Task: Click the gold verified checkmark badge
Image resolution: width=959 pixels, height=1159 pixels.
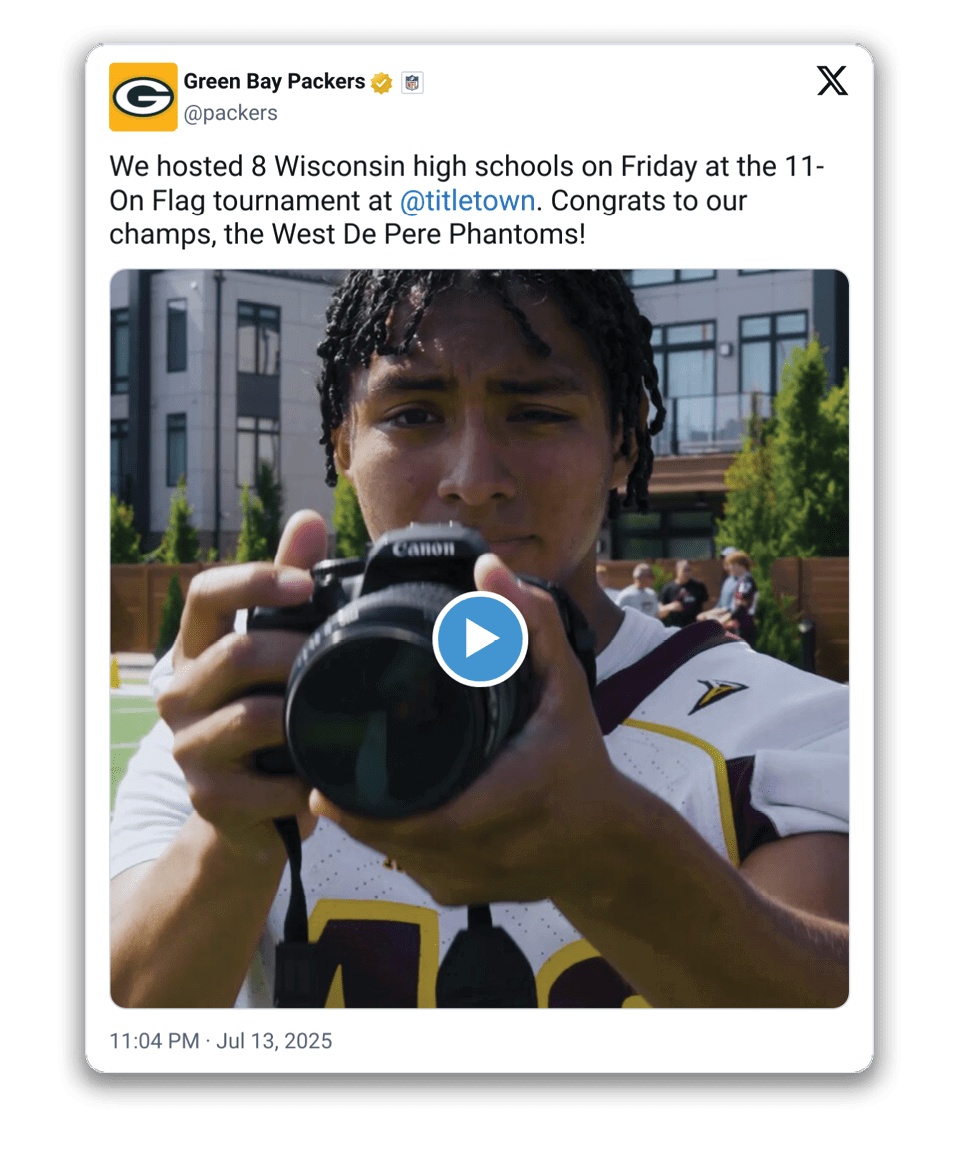Action: [x=381, y=83]
